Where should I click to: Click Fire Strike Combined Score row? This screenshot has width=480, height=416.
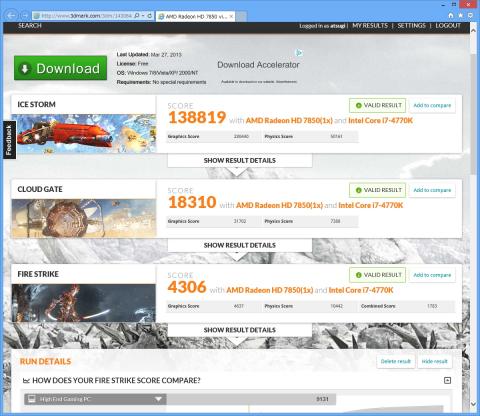407,306
